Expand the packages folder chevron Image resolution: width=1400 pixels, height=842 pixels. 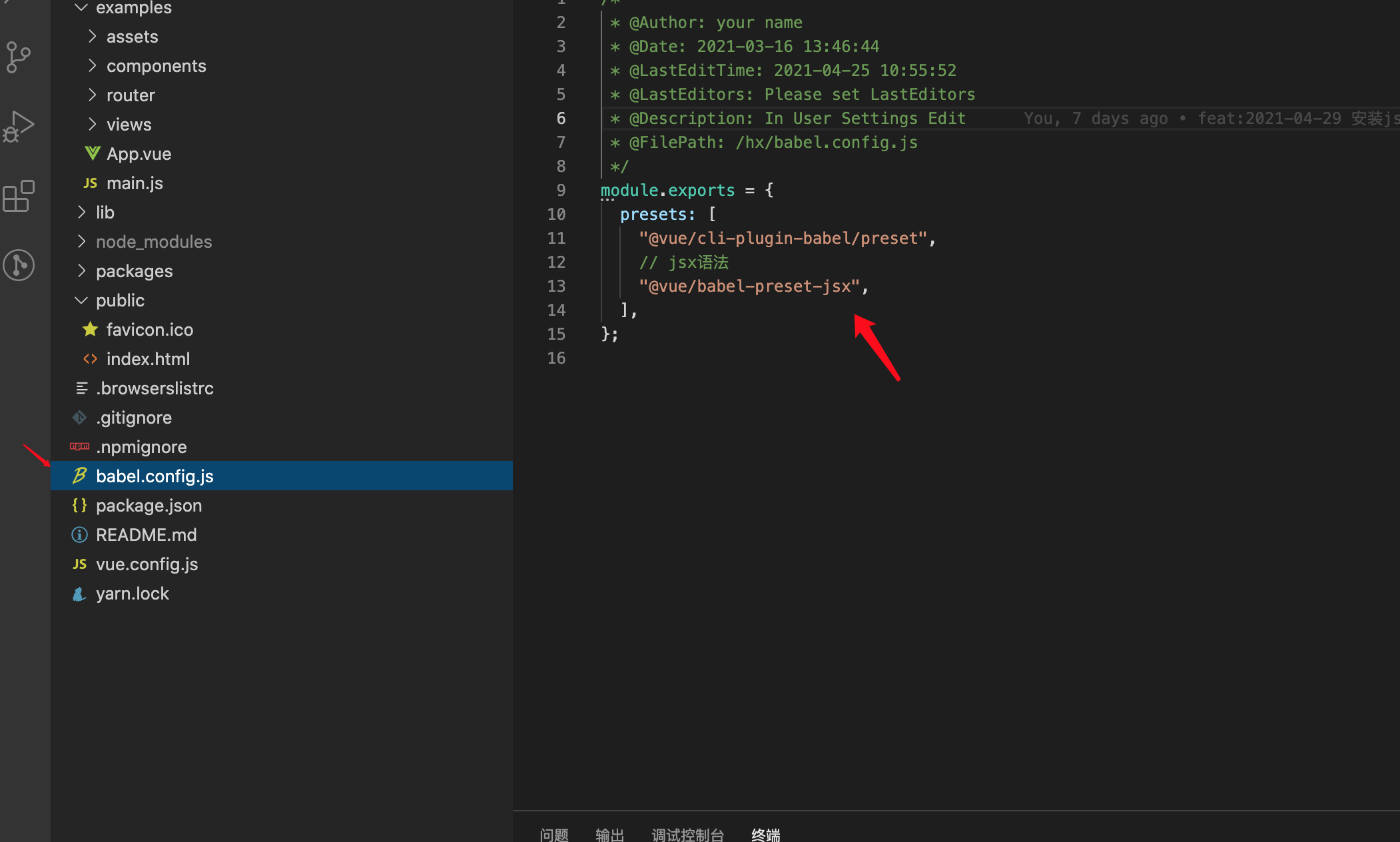81,270
